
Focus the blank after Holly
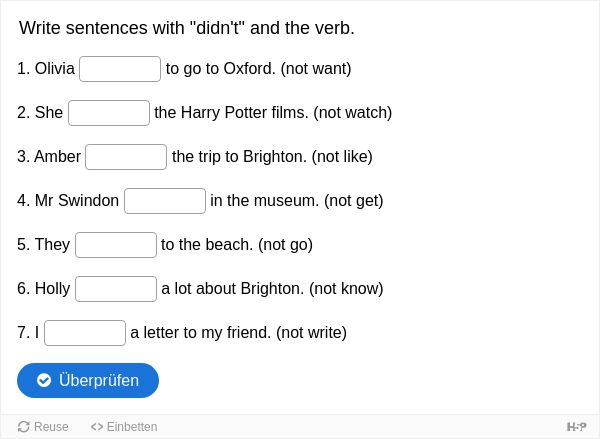116,289
